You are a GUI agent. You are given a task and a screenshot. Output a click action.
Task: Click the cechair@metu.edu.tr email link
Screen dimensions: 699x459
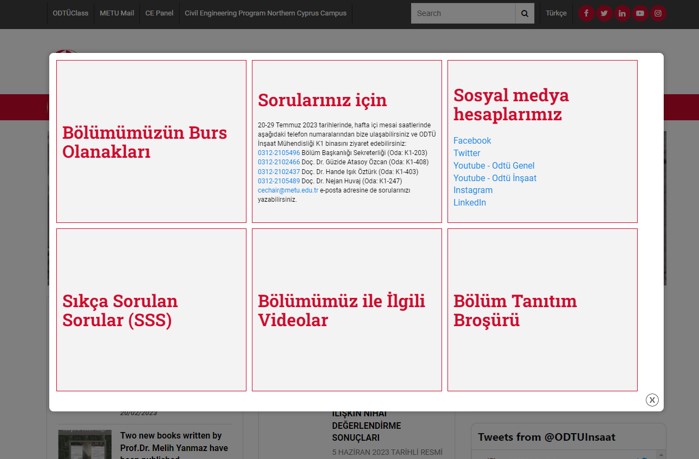click(288, 190)
